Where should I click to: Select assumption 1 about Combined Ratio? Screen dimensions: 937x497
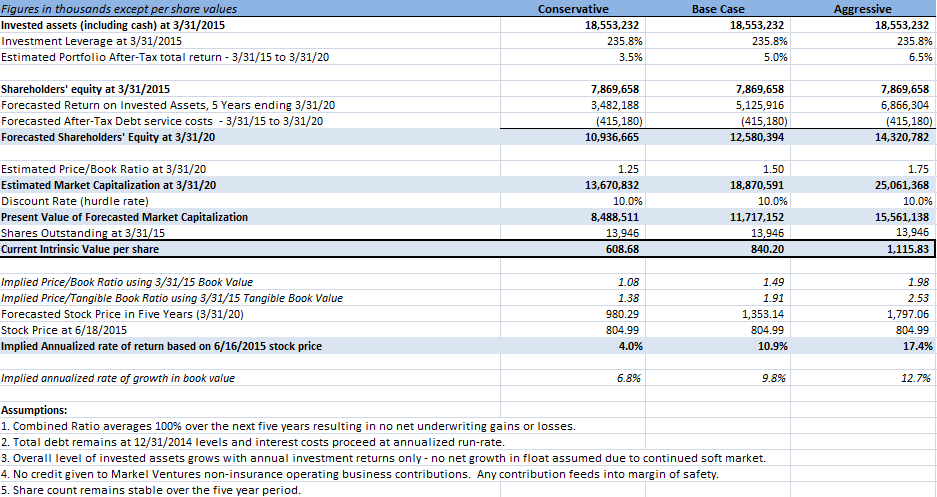(x=289, y=427)
